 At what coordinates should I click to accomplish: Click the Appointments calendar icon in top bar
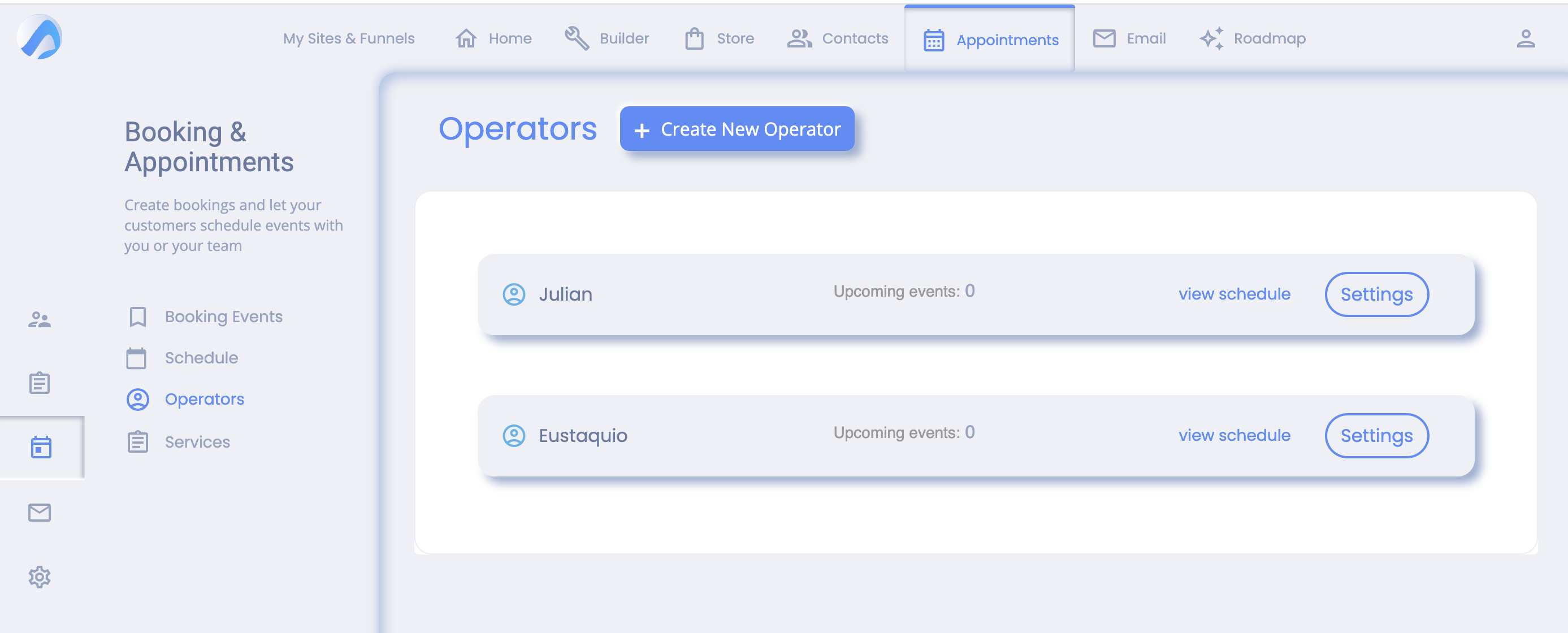(x=934, y=41)
